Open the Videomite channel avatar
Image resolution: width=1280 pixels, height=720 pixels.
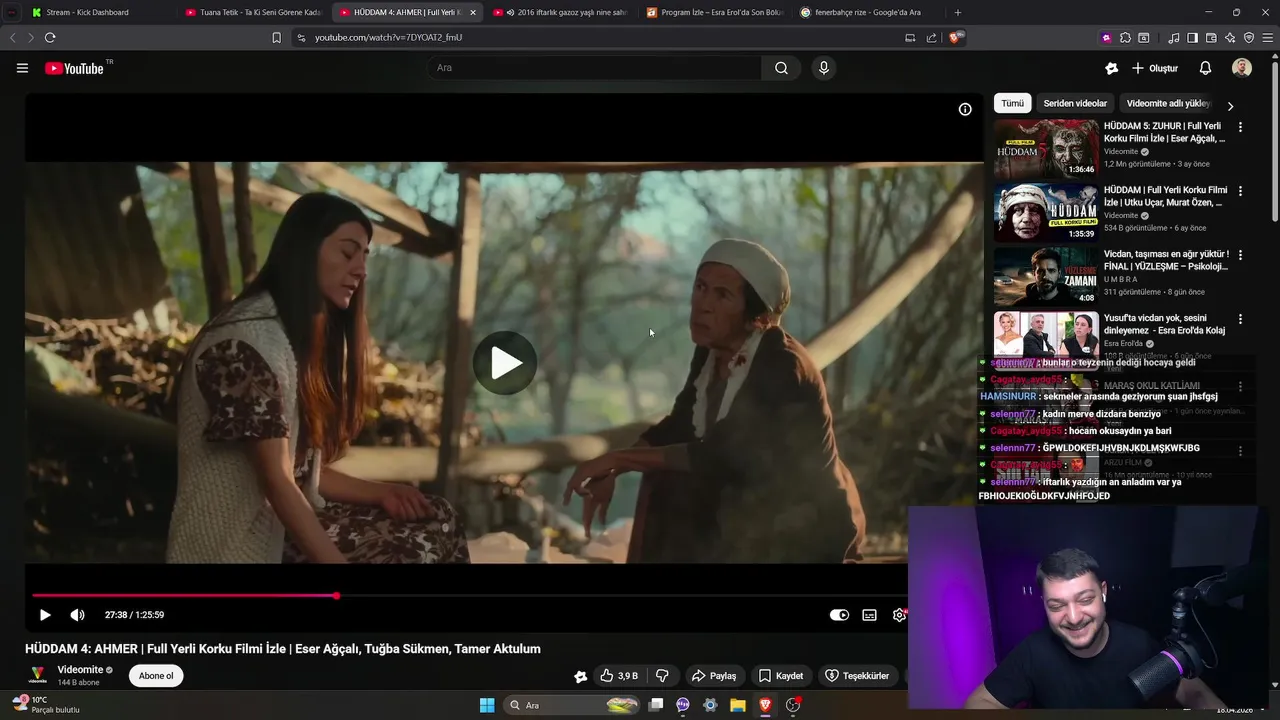[x=37, y=676]
